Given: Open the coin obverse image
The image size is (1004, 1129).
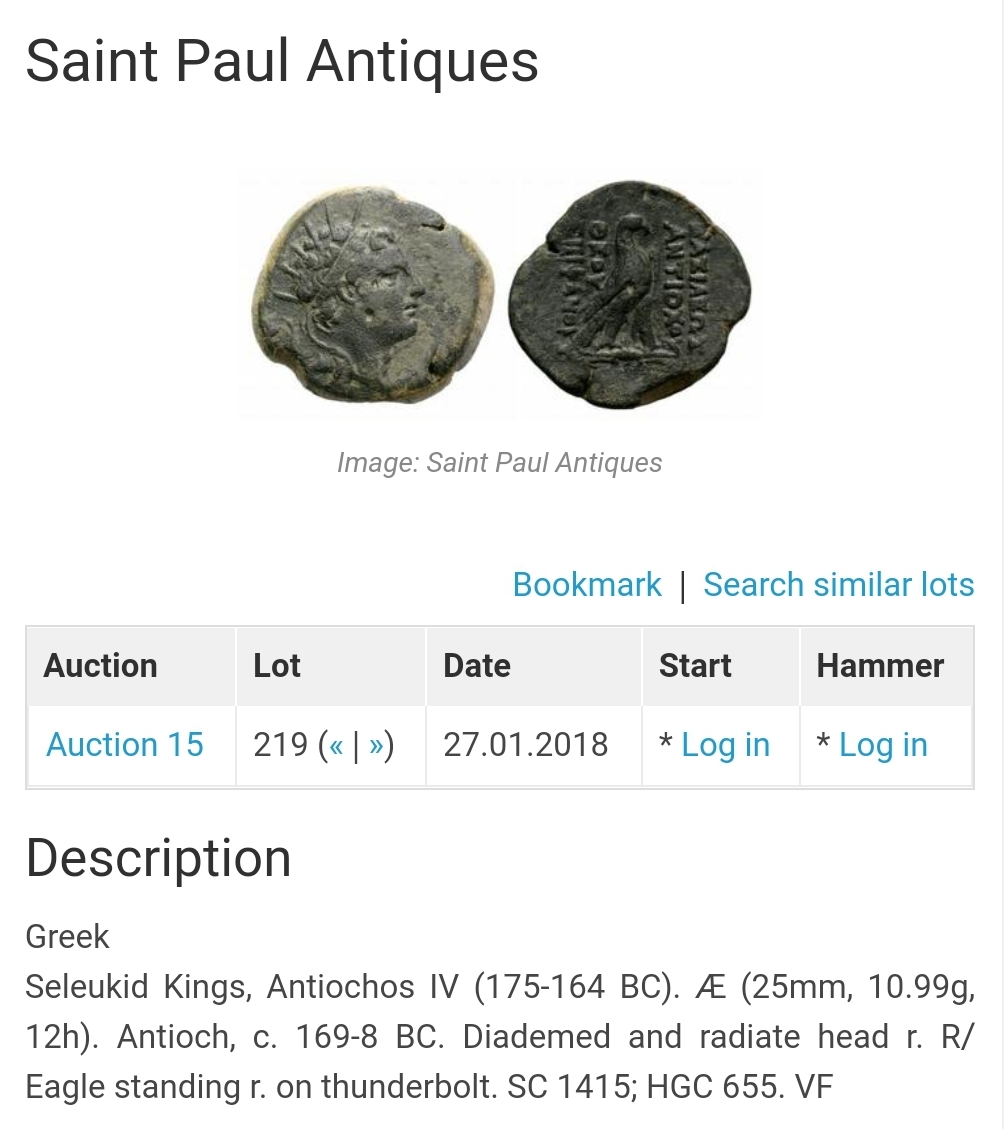Looking at the screenshot, I should 372,295.
